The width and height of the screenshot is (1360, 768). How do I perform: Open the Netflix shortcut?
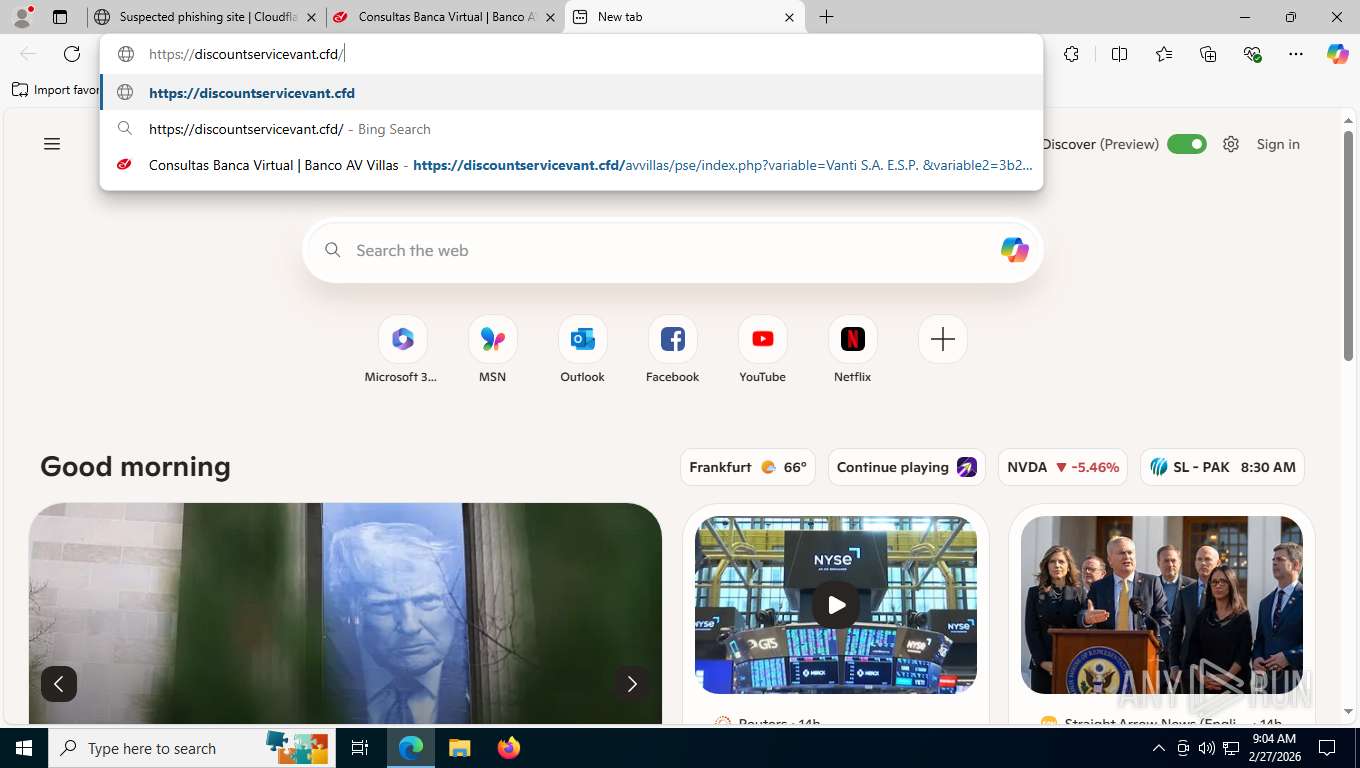pyautogui.click(x=852, y=350)
